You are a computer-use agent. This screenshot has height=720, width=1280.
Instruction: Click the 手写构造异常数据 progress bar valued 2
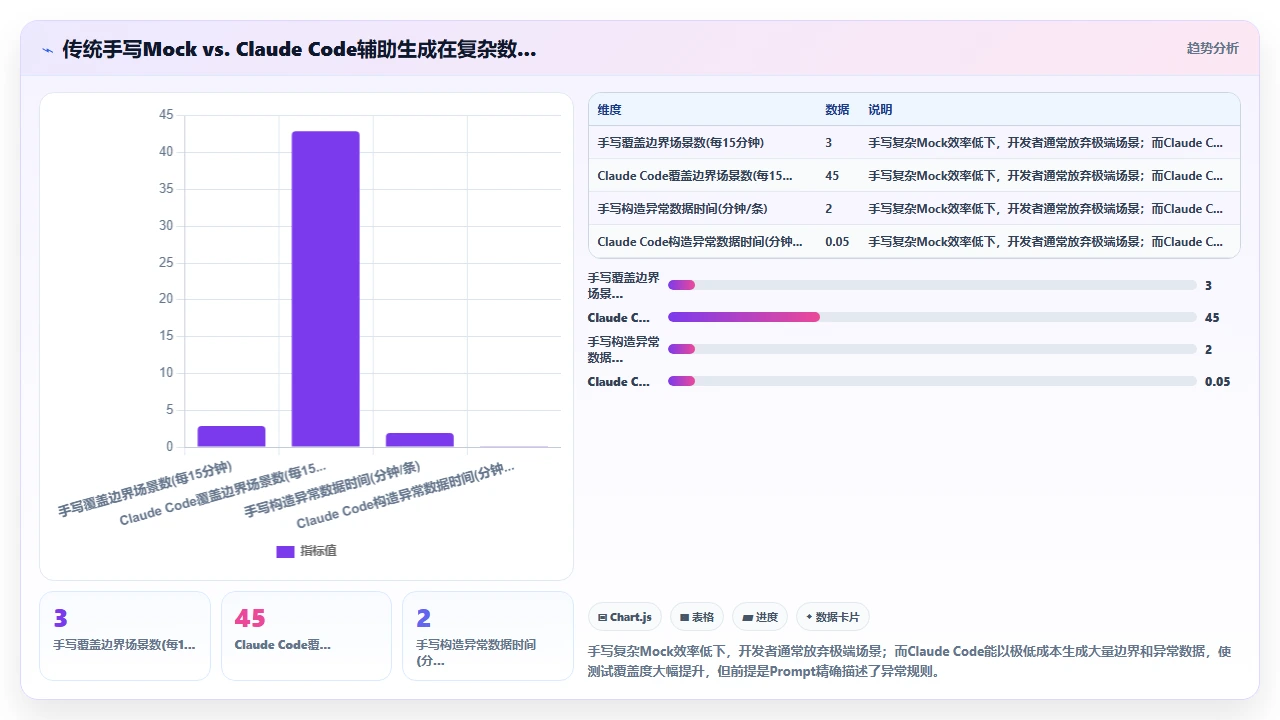pos(932,349)
